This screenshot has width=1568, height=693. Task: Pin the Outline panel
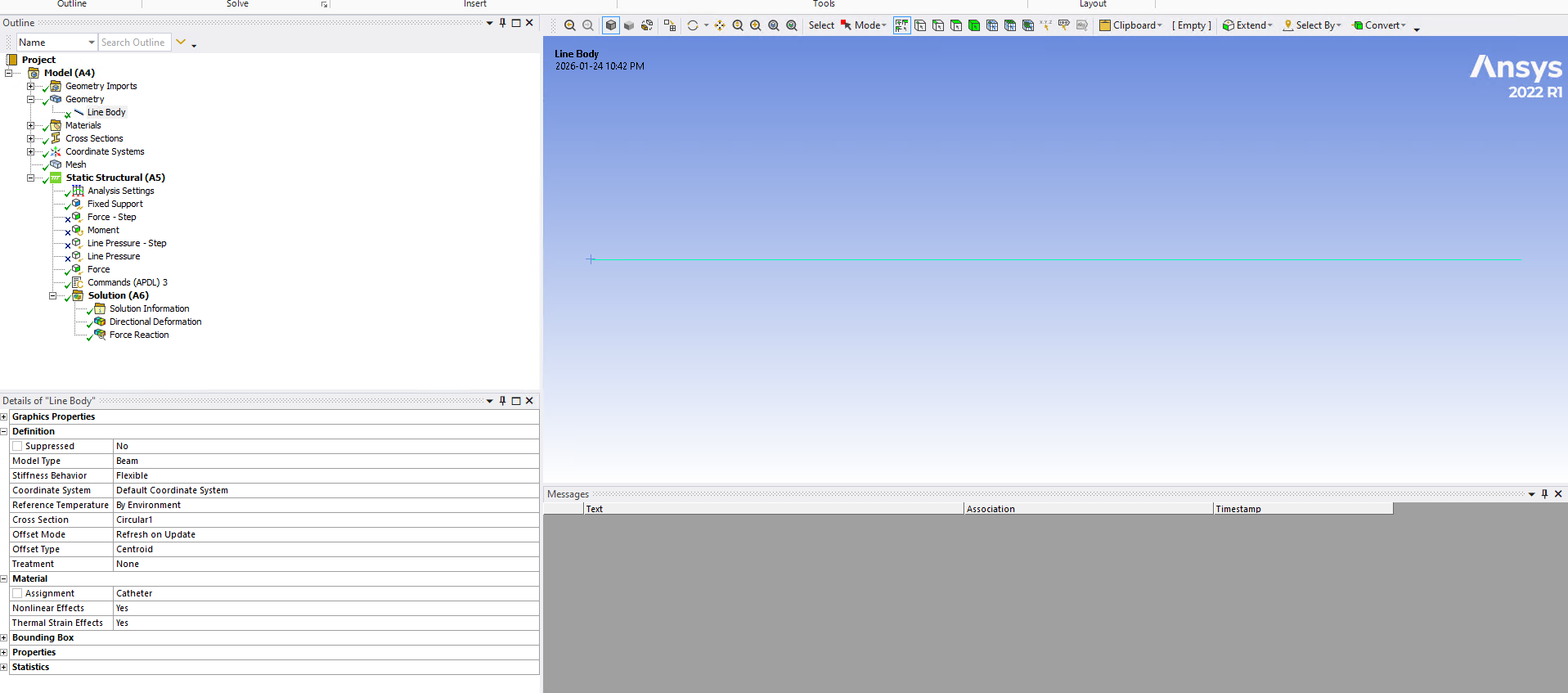pyautogui.click(x=503, y=23)
